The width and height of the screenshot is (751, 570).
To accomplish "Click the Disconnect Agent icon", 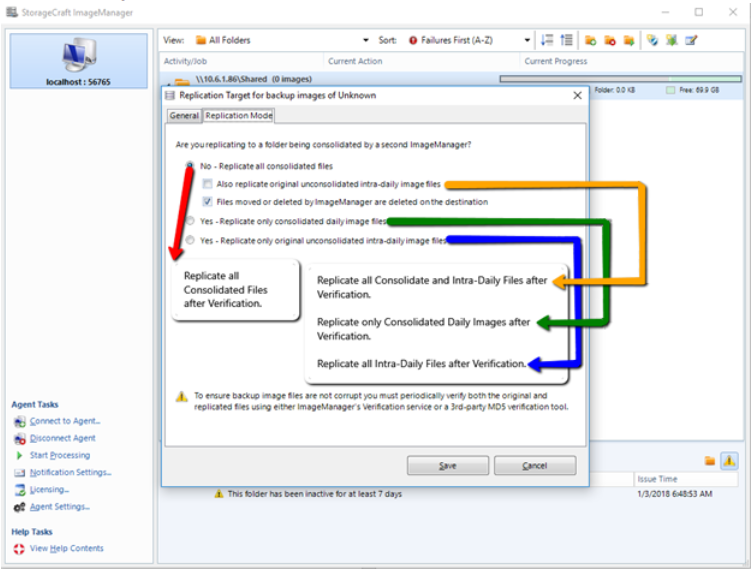I will (x=20, y=438).
